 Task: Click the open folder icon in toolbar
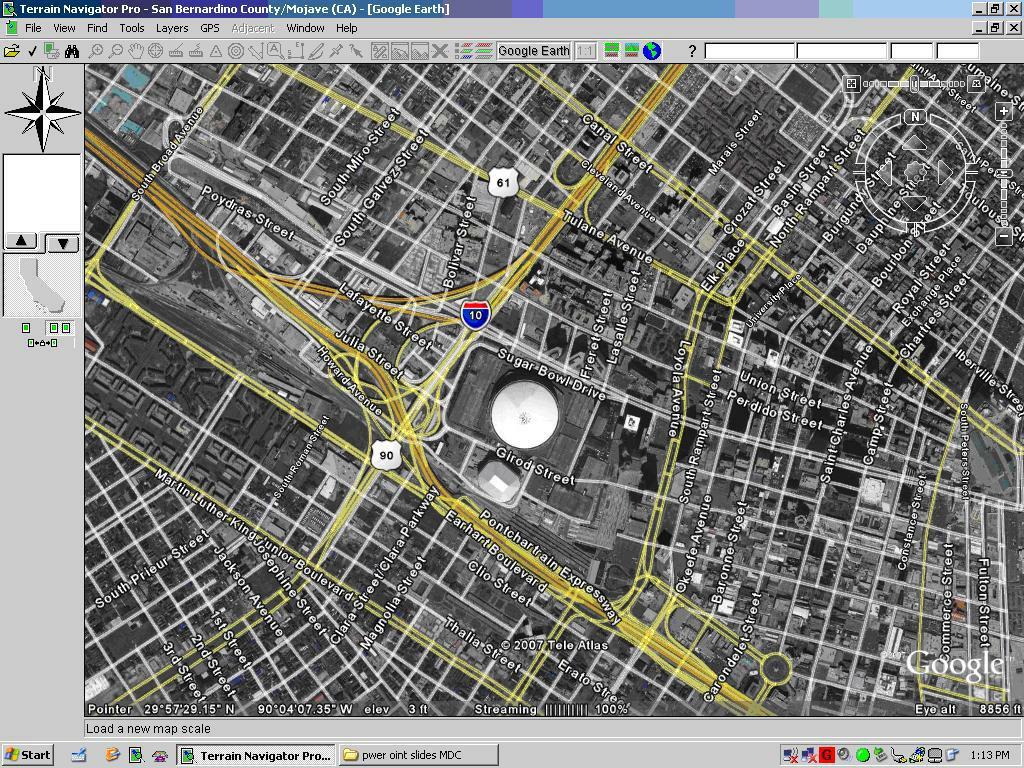pyautogui.click(x=12, y=51)
